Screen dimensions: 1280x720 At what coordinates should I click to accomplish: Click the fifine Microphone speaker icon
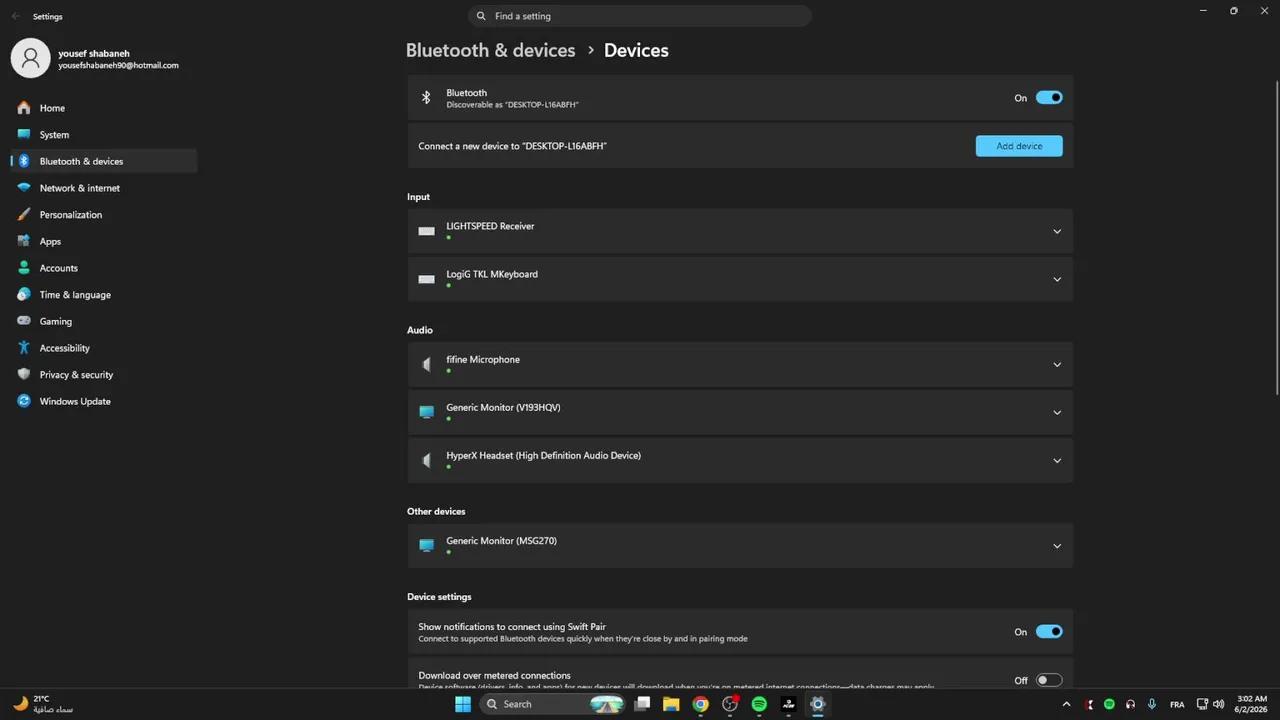(x=427, y=364)
